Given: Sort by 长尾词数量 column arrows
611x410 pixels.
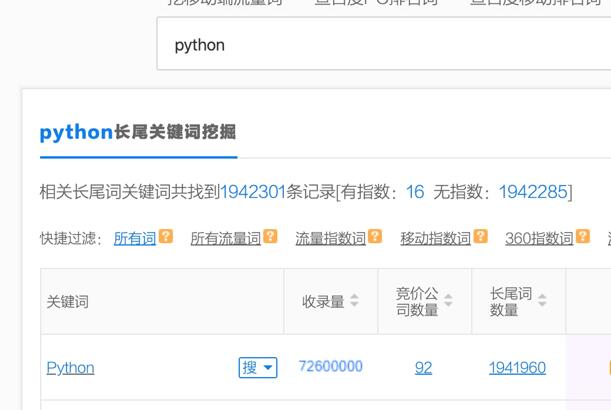Looking at the screenshot, I should (x=542, y=301).
